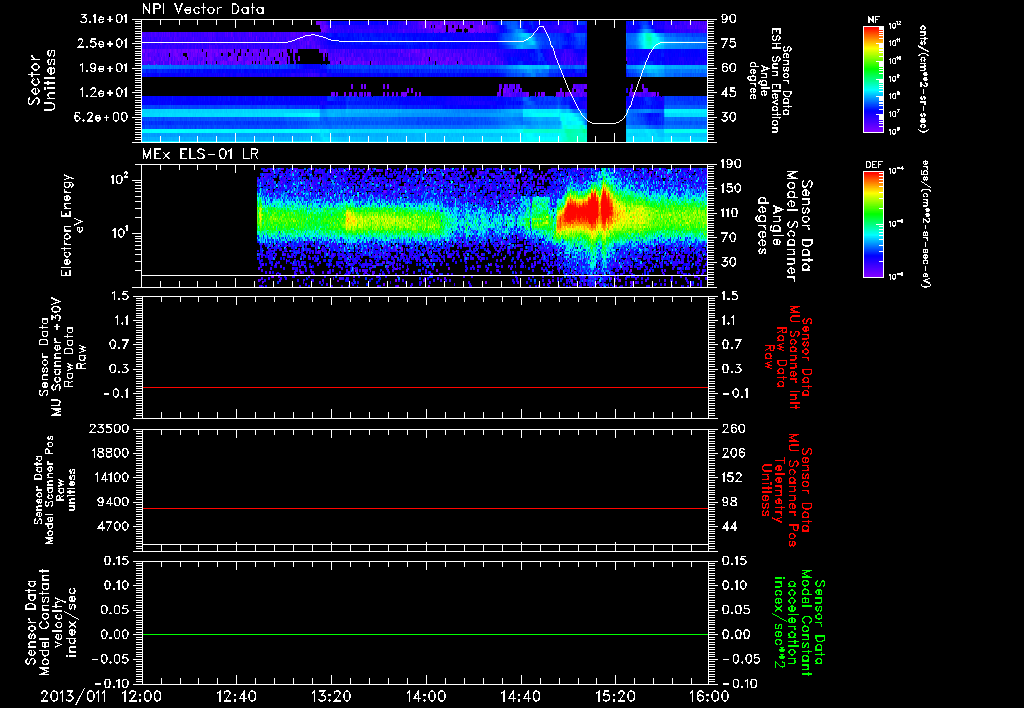Click the '75' sun elevation tick value
The width and height of the screenshot is (1024, 708).
point(729,43)
